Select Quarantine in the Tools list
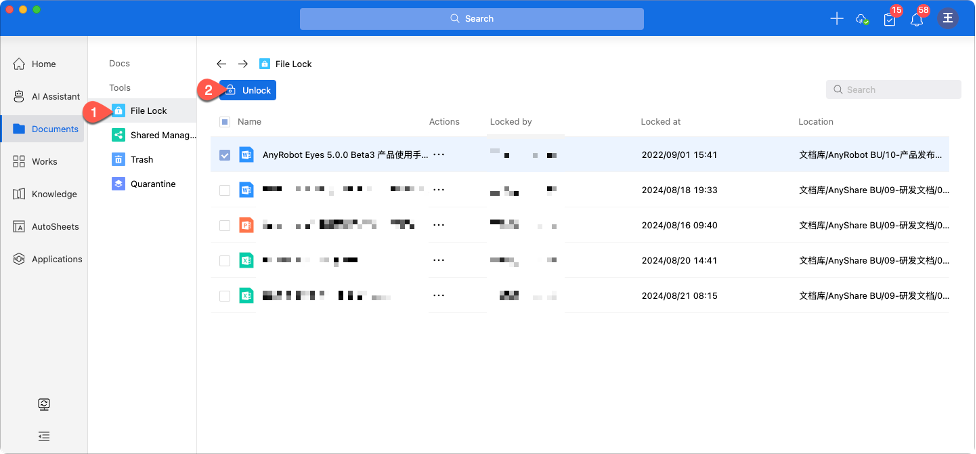This screenshot has width=976, height=454. [x=152, y=184]
